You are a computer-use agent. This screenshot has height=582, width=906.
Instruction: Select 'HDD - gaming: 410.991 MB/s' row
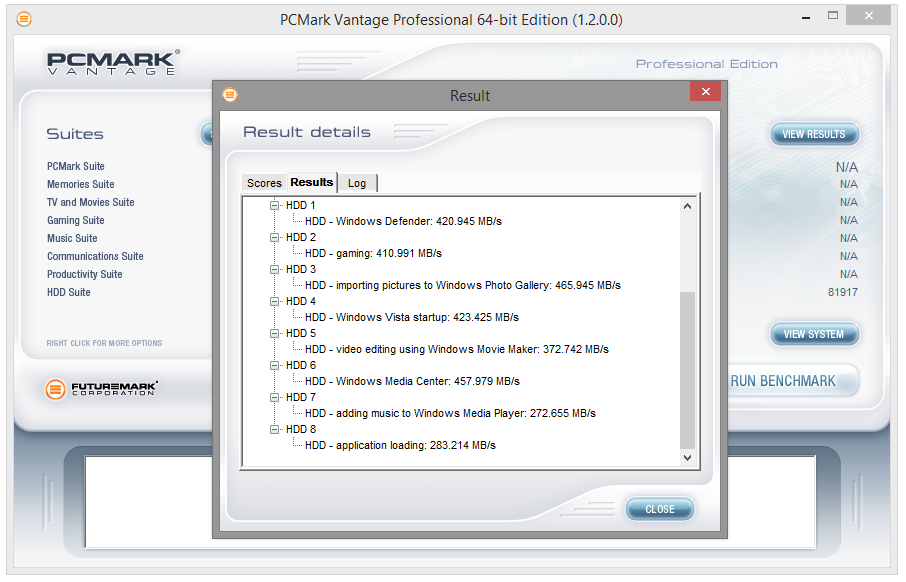tap(373, 253)
